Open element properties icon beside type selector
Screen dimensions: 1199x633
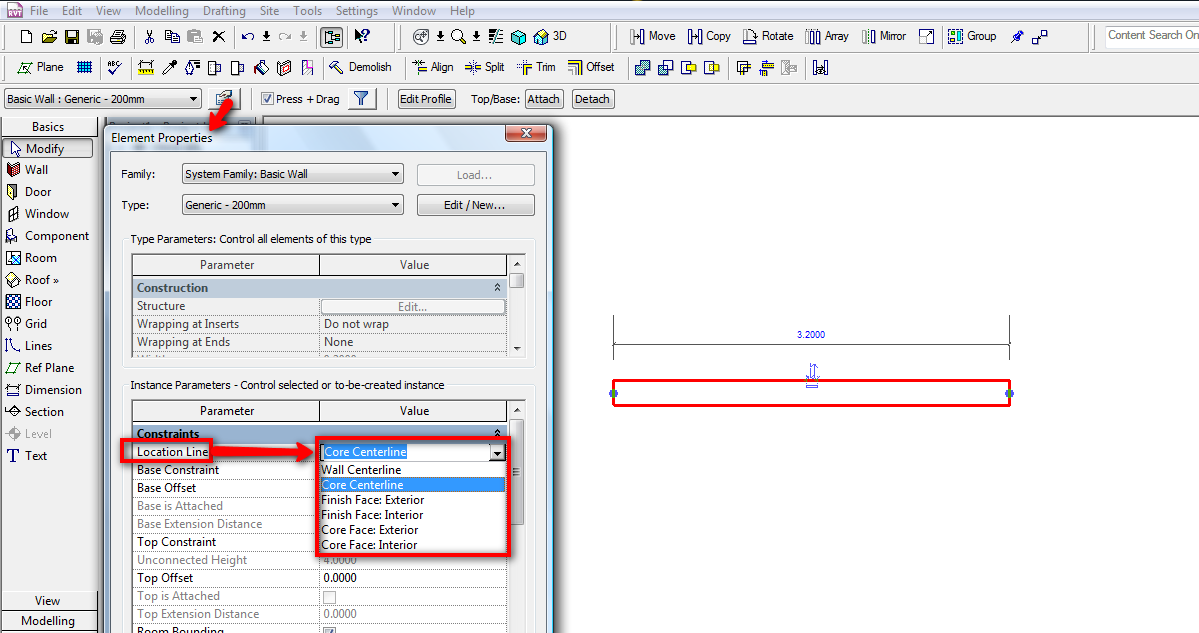pos(223,99)
